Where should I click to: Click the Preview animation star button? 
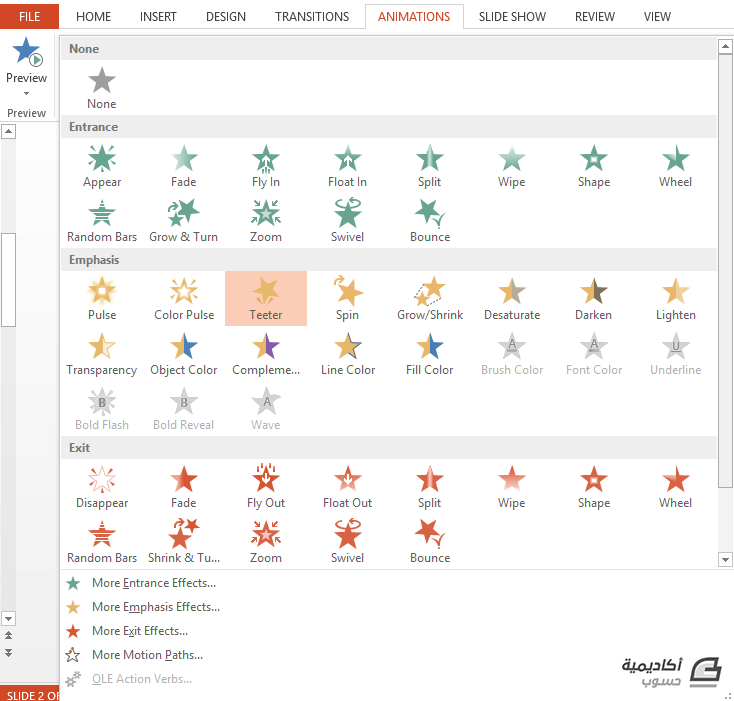coord(27,51)
